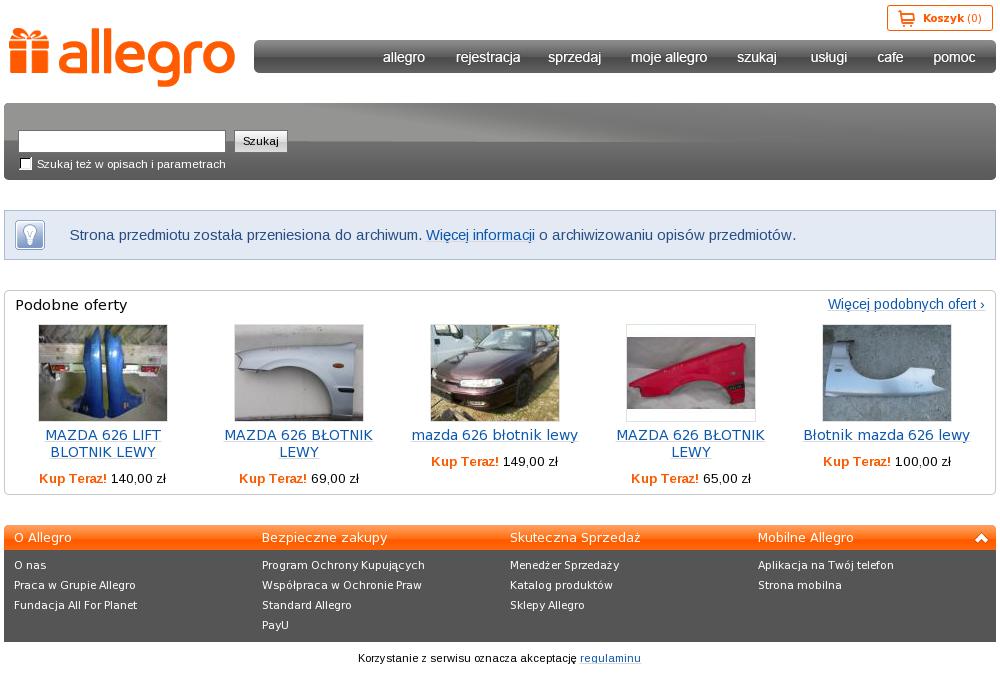This screenshot has width=1000, height=678.
Task: Open the usługi menu item
Action: pyautogui.click(x=828, y=57)
